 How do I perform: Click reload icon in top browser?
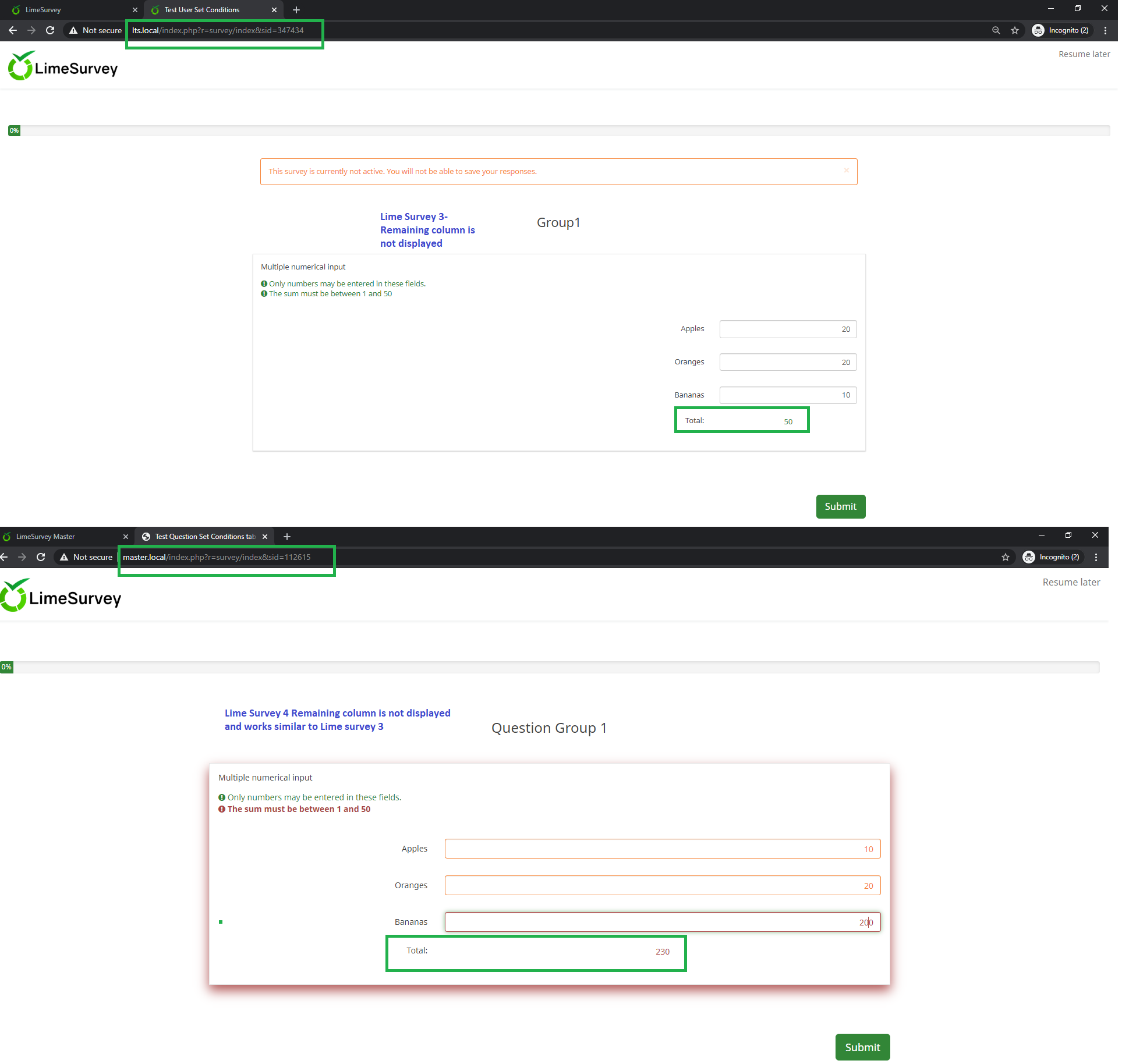[50, 30]
